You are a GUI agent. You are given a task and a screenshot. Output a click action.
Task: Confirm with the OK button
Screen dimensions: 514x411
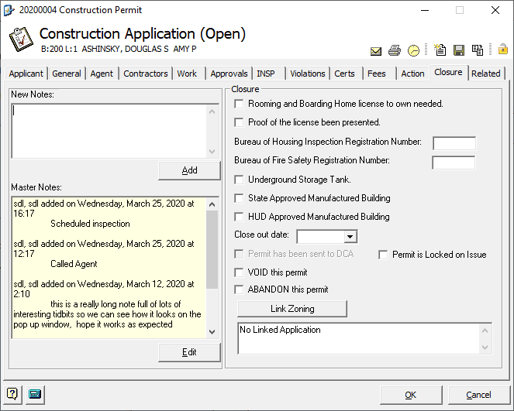(x=411, y=395)
